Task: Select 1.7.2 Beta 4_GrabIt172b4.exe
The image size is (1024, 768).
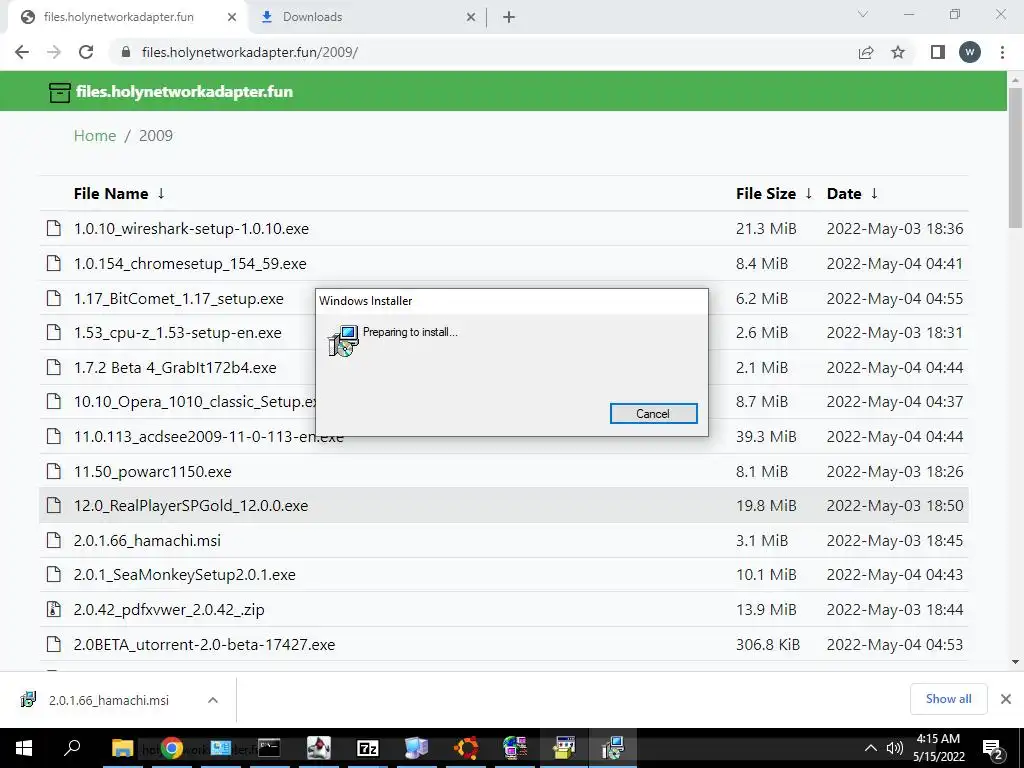Action: 175,368
